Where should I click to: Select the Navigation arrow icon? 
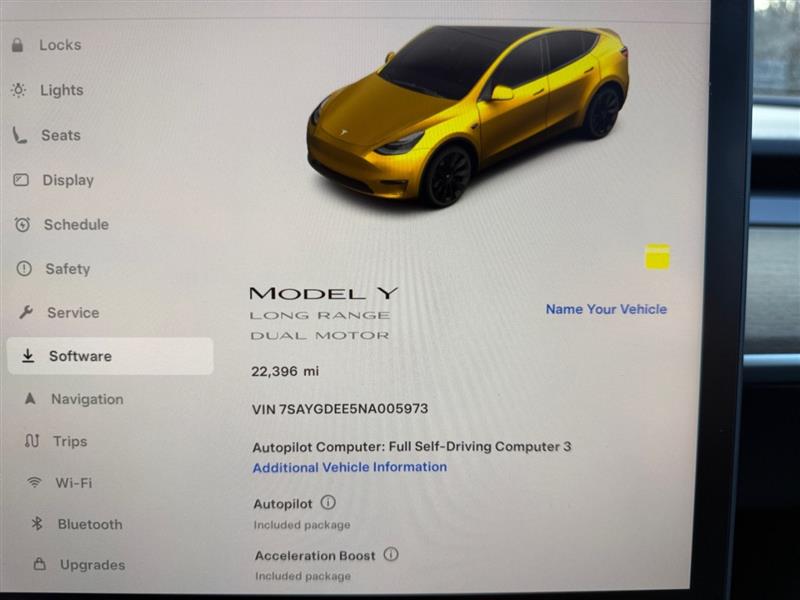coord(30,398)
